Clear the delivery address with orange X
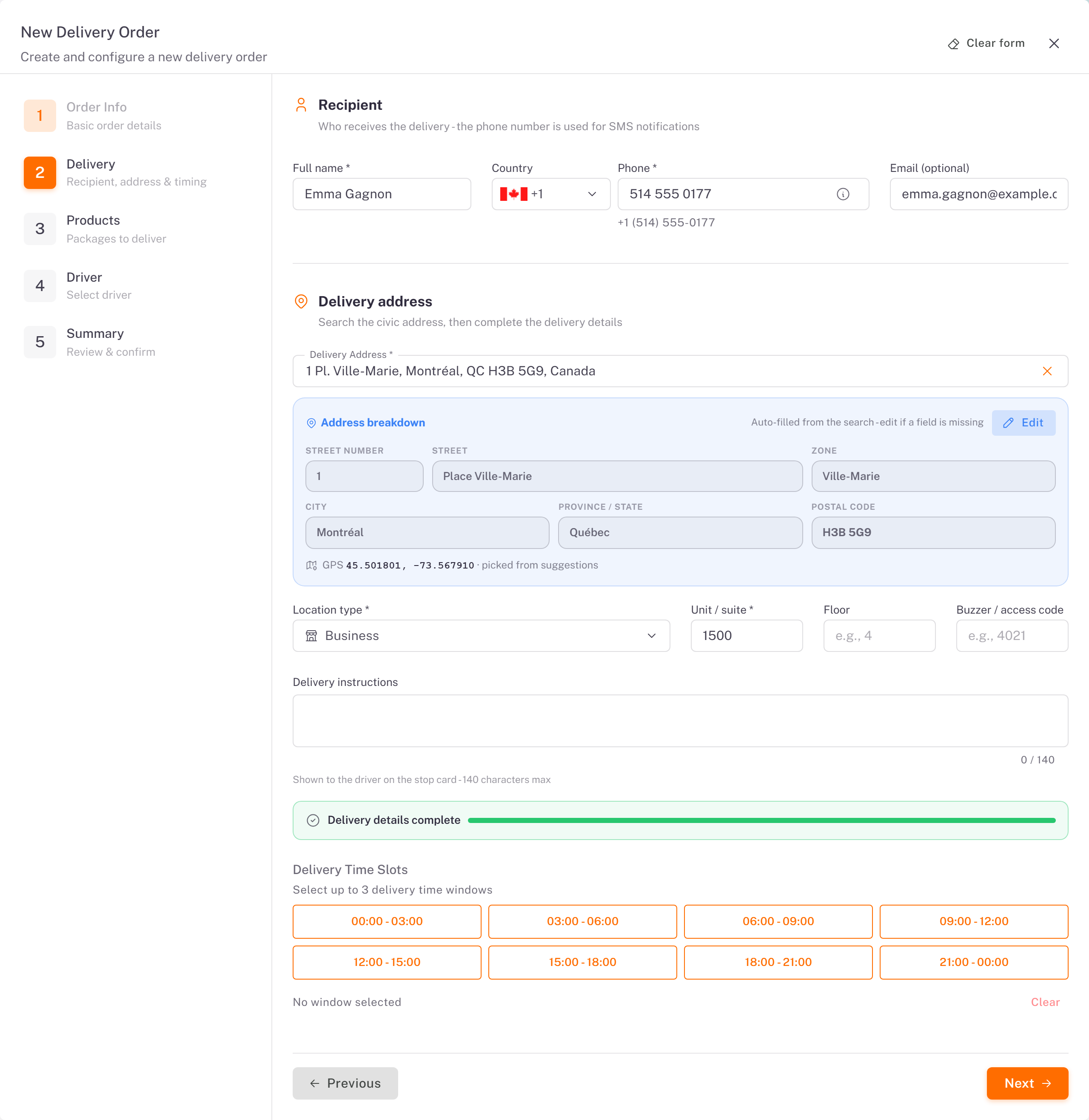This screenshot has width=1089, height=1120. [x=1047, y=371]
